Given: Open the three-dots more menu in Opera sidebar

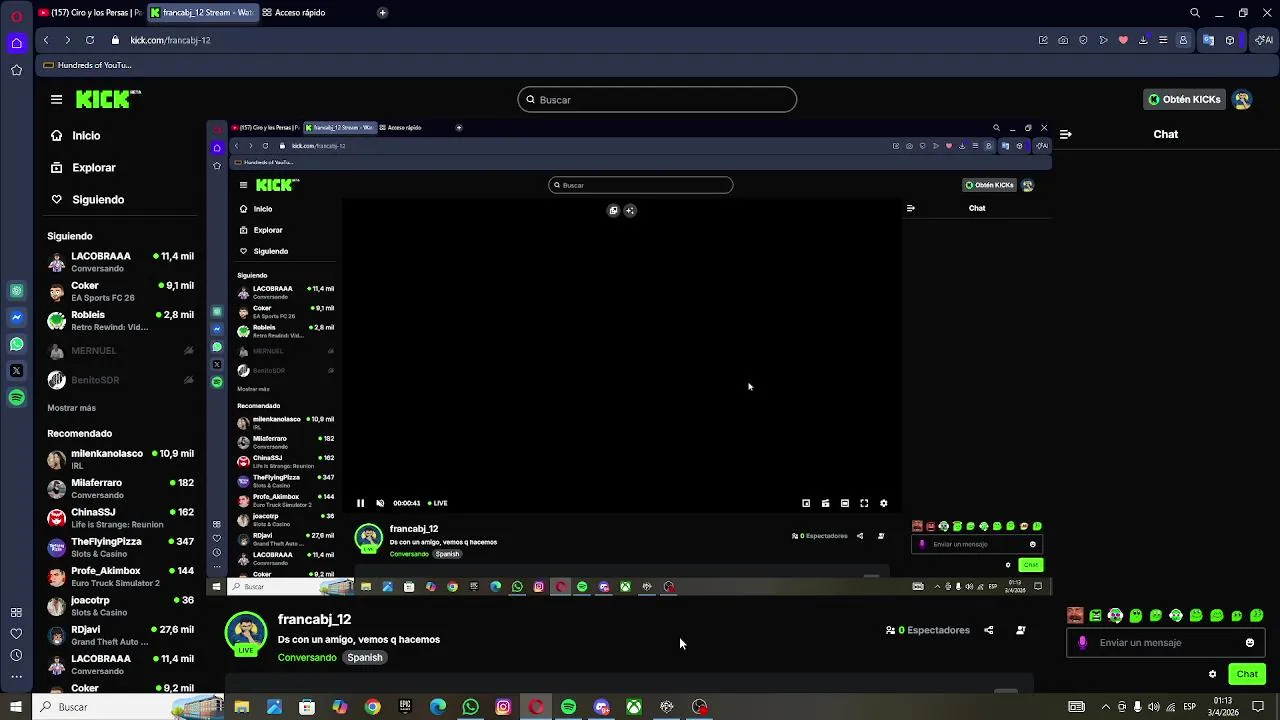Looking at the screenshot, I should pos(16,677).
